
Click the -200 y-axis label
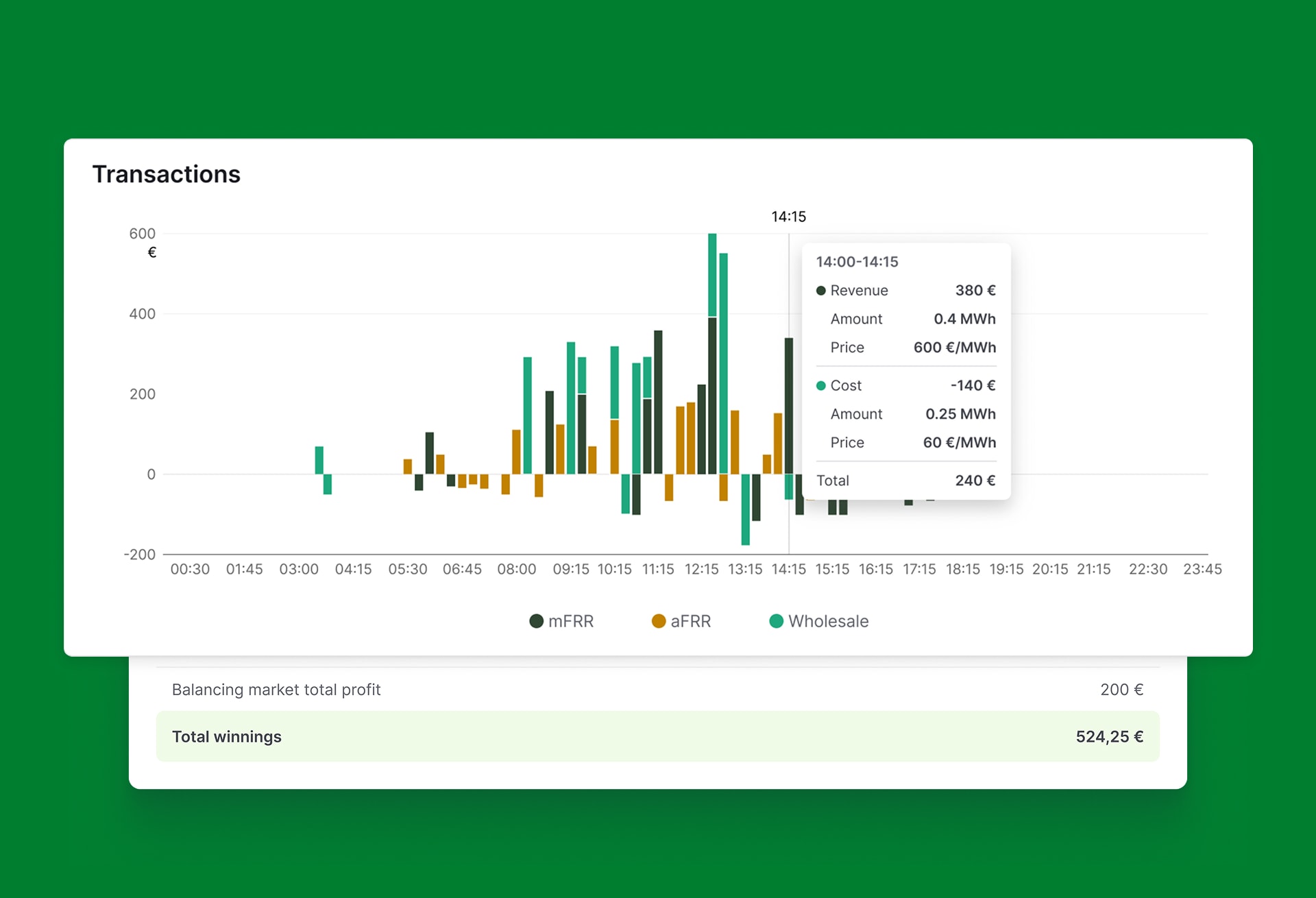click(139, 555)
